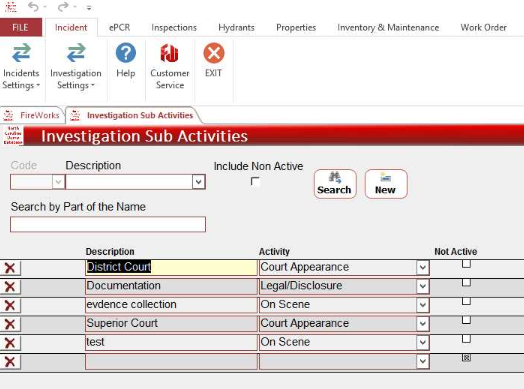Select the Documentation description cell

click(171, 286)
